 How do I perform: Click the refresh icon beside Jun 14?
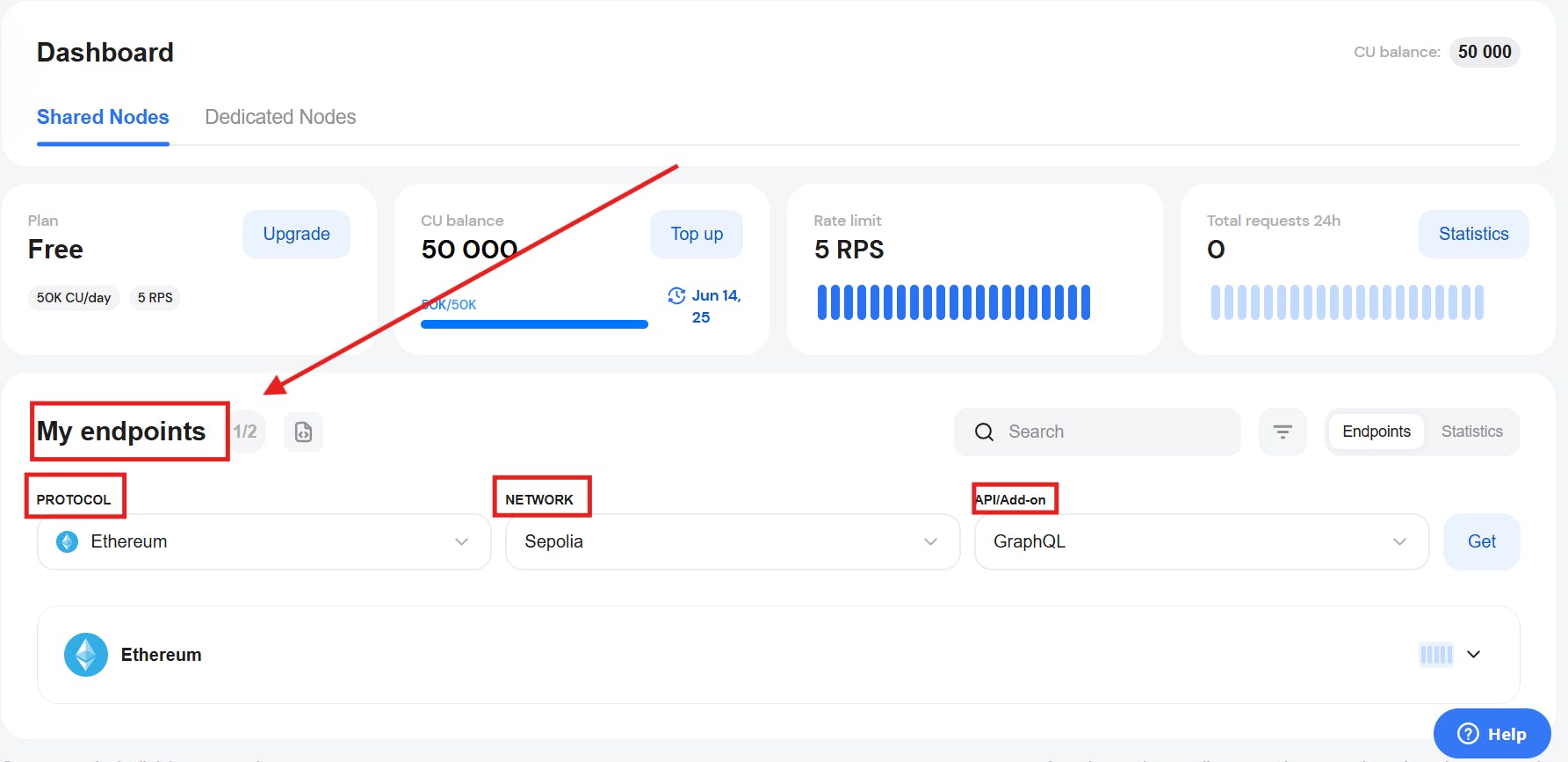click(x=676, y=296)
